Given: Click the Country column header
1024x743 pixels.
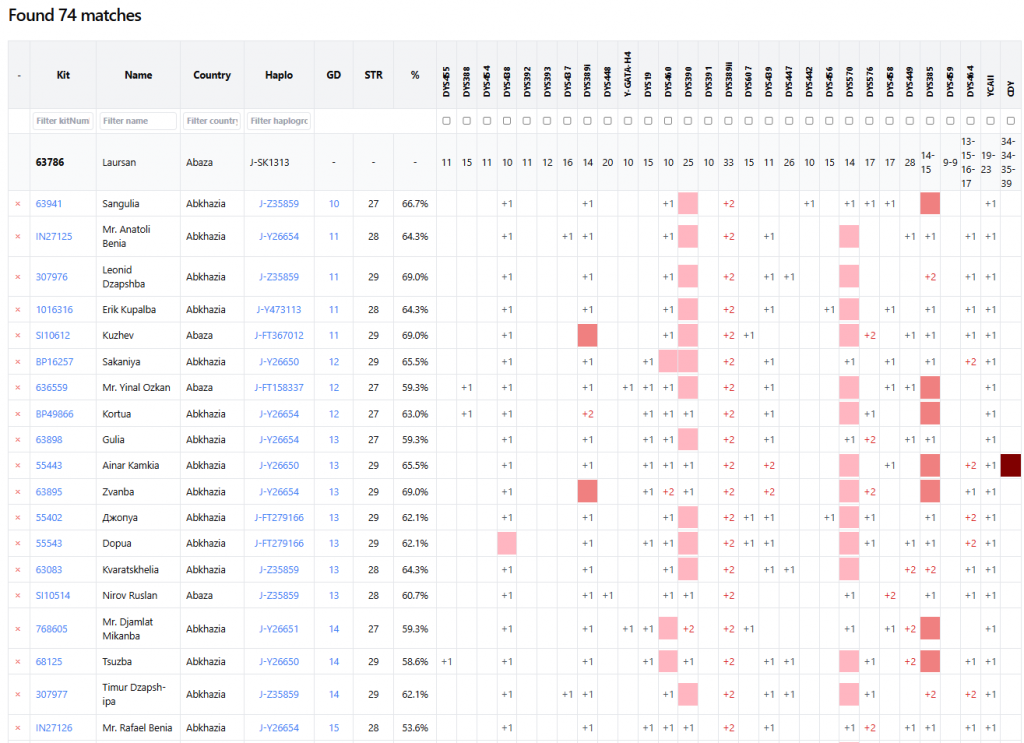Looking at the screenshot, I should tap(212, 75).
